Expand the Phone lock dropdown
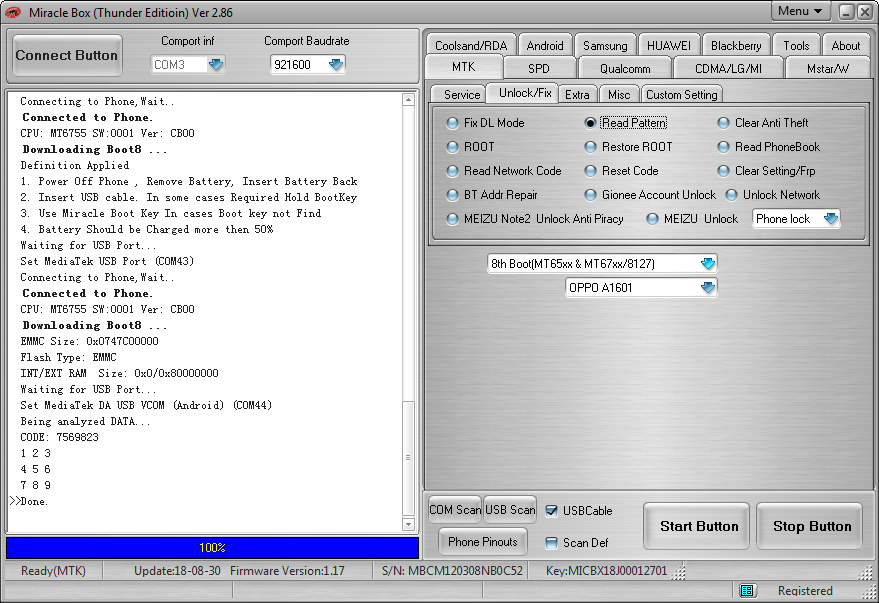Image resolution: width=879 pixels, height=603 pixels. (831, 219)
